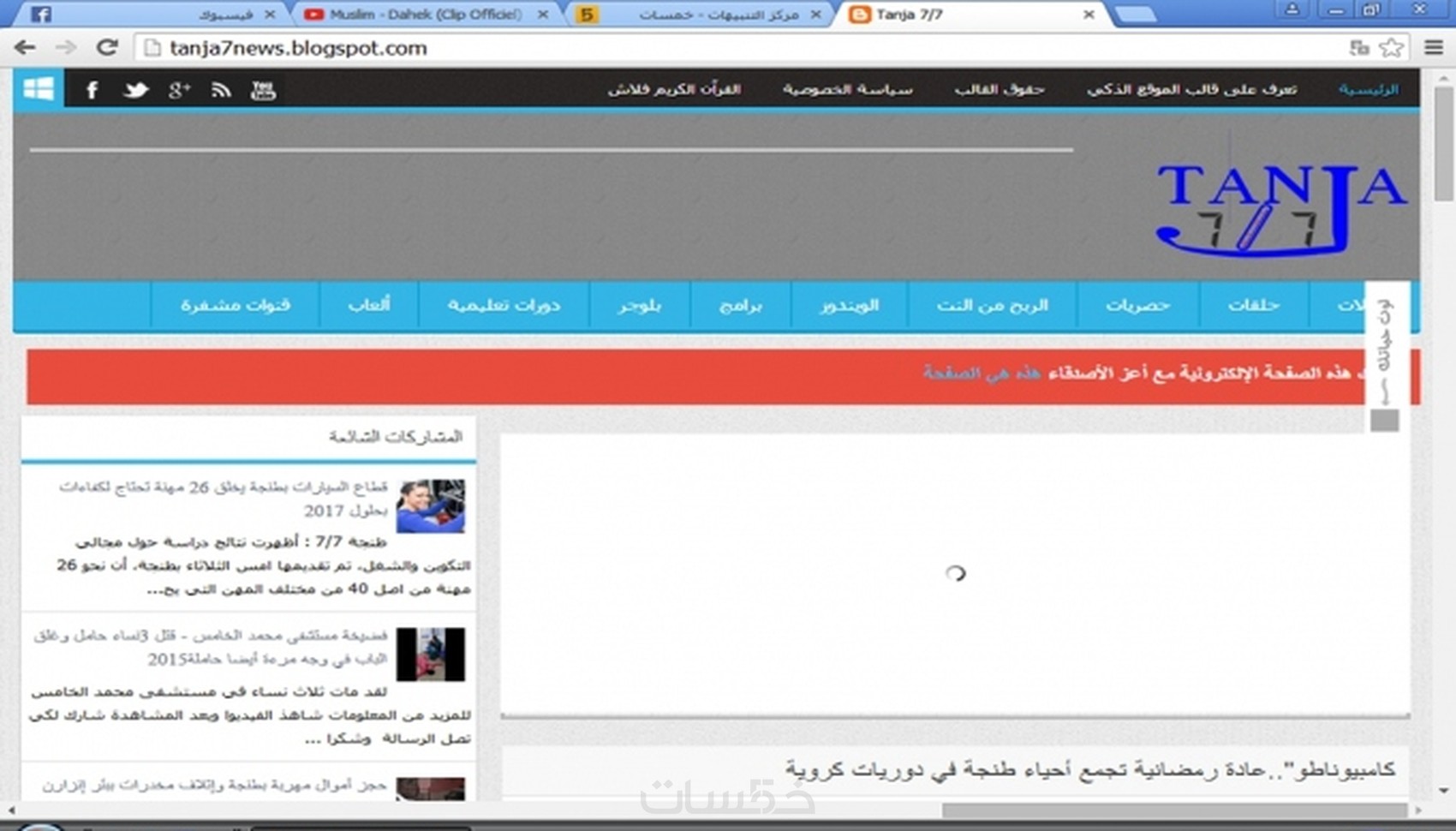Open article حجز أموال مهربة بطنجة
The image size is (1456, 831).
coord(214,785)
